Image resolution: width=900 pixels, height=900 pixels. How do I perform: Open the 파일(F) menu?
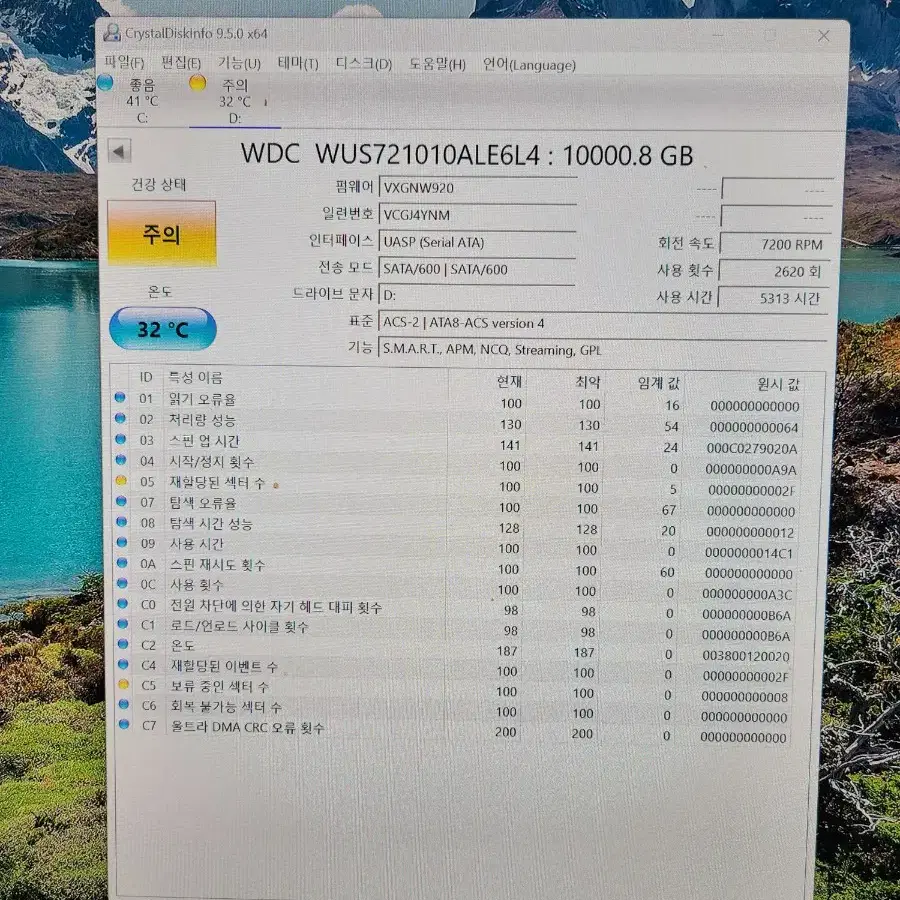124,63
